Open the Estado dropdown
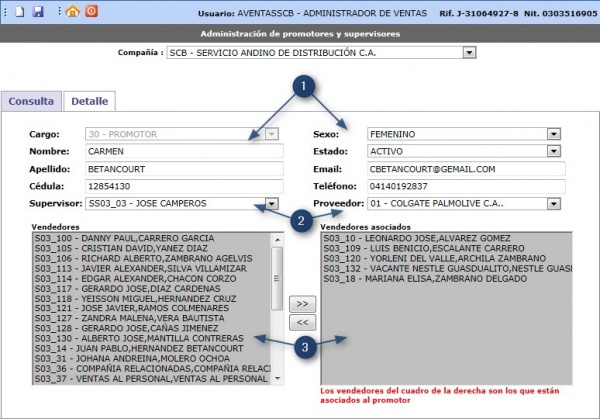 tap(553, 151)
